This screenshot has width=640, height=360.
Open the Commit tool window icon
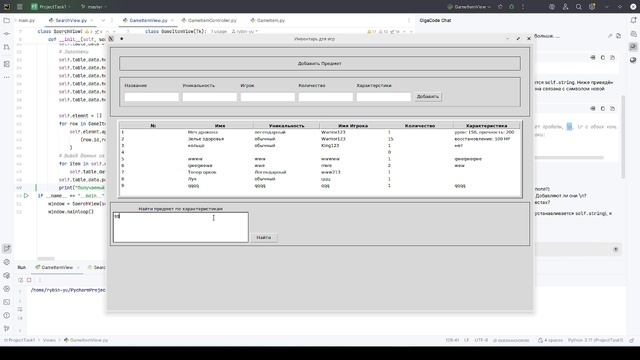coord(7,33)
